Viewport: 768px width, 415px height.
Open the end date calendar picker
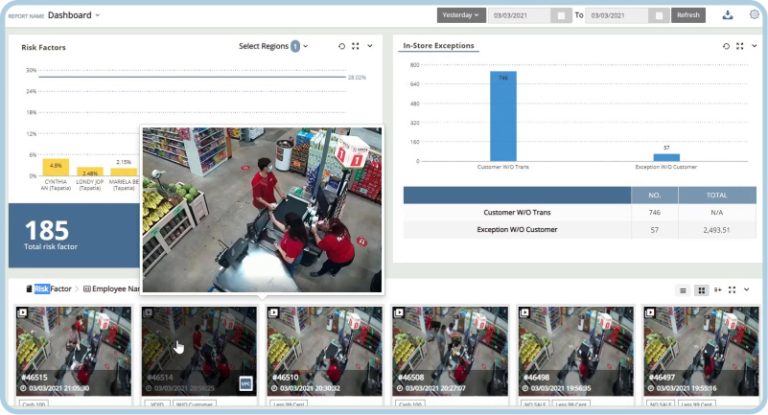pyautogui.click(x=659, y=15)
